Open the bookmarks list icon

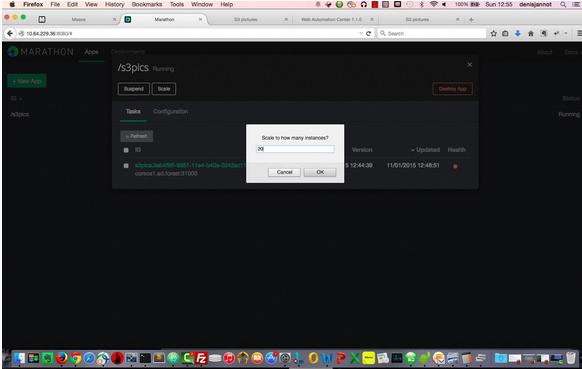coord(505,33)
